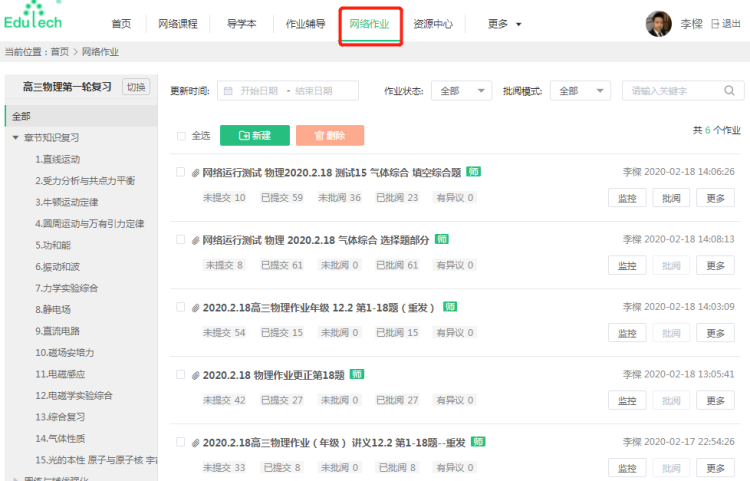This screenshot has height=481, width=750.
Task: Click green badge beside 选择题部分 assignment
Action: coord(441,239)
